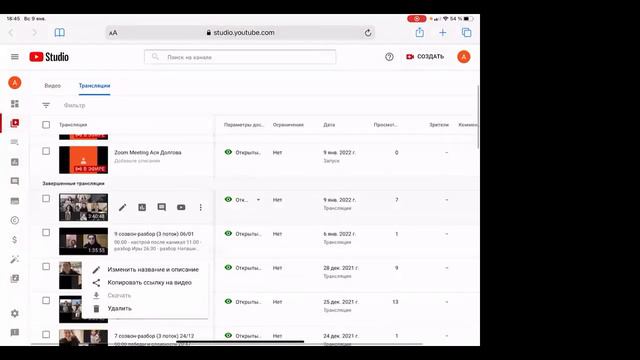Click the Zoom Meeting Ася Долгова title
The image size is (640, 360).
click(148, 152)
